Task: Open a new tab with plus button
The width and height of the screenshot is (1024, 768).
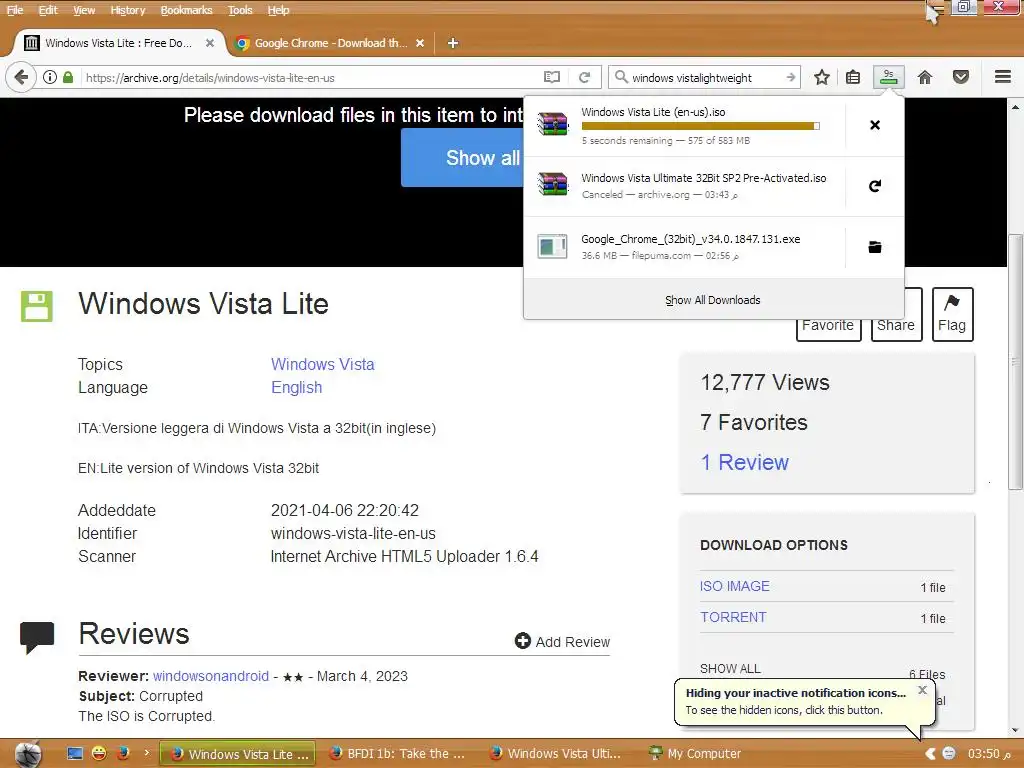Action: coord(453,43)
